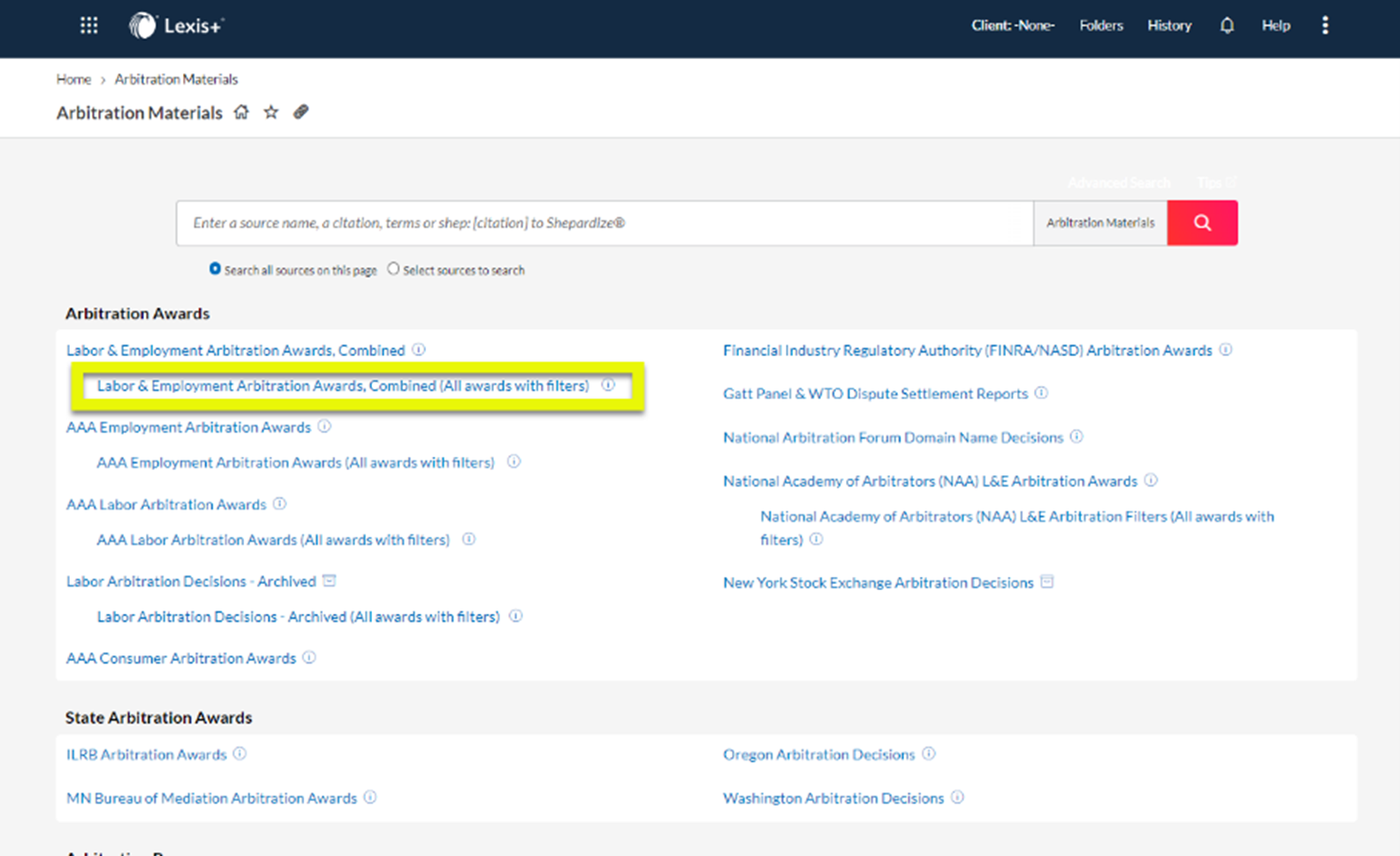
Task: Open MN Bureau of Mediation Arbitration Awards
Action: (211, 798)
